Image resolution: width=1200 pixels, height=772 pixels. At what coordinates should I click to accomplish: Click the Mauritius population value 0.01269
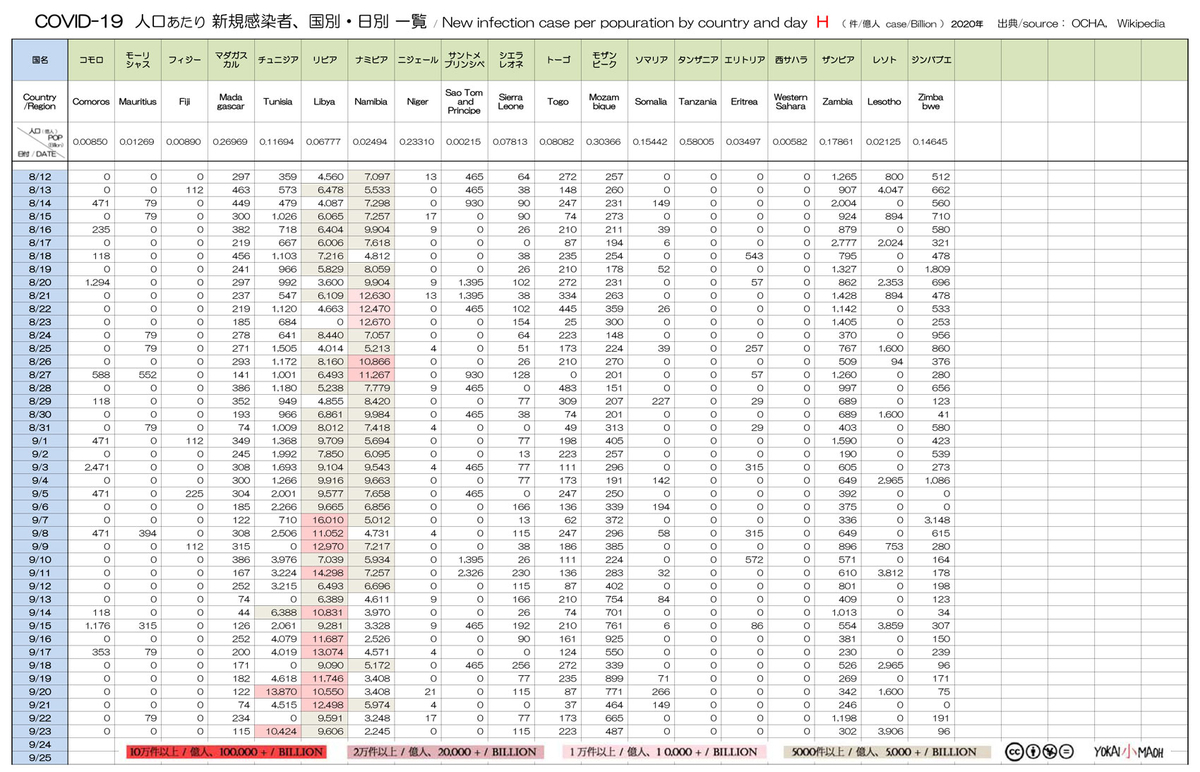(138, 142)
